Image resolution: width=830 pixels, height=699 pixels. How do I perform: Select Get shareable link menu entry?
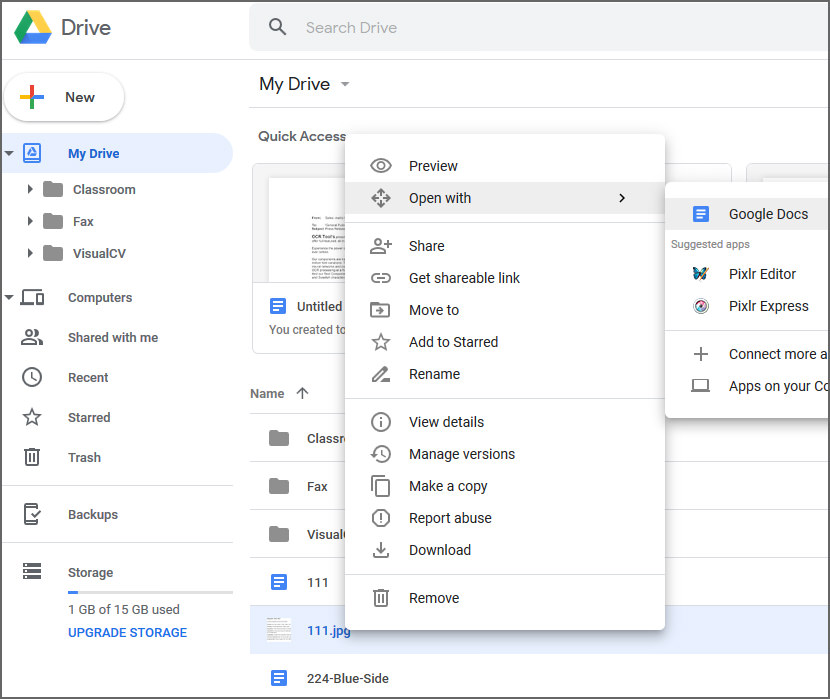pos(464,278)
